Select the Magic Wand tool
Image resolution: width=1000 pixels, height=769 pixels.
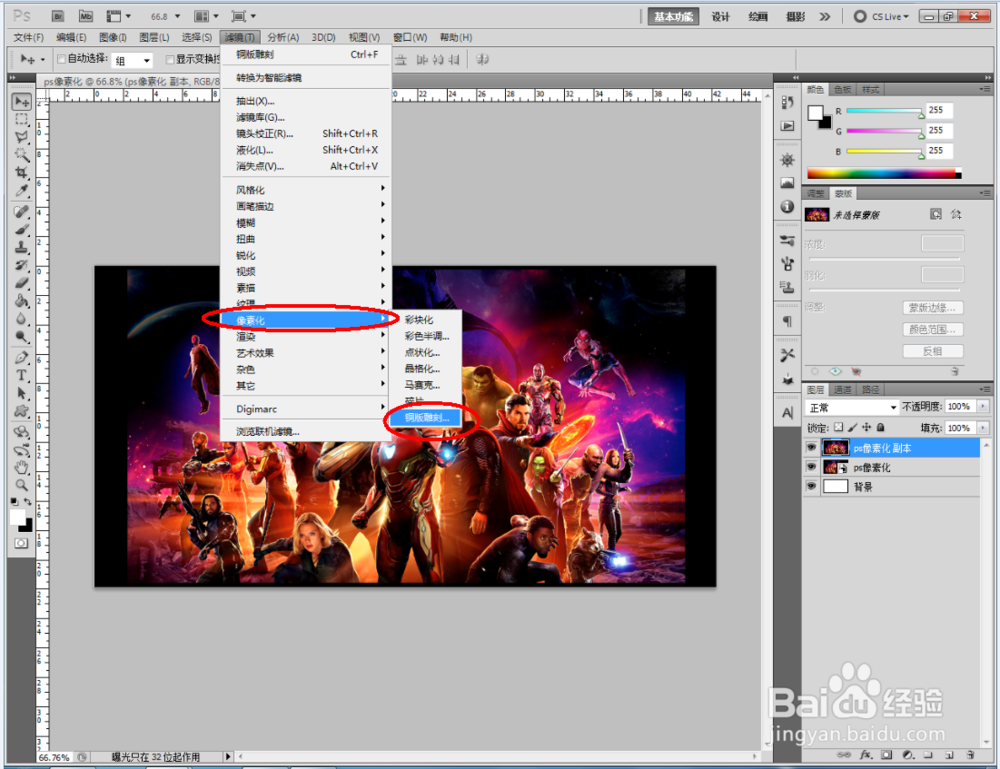22,155
